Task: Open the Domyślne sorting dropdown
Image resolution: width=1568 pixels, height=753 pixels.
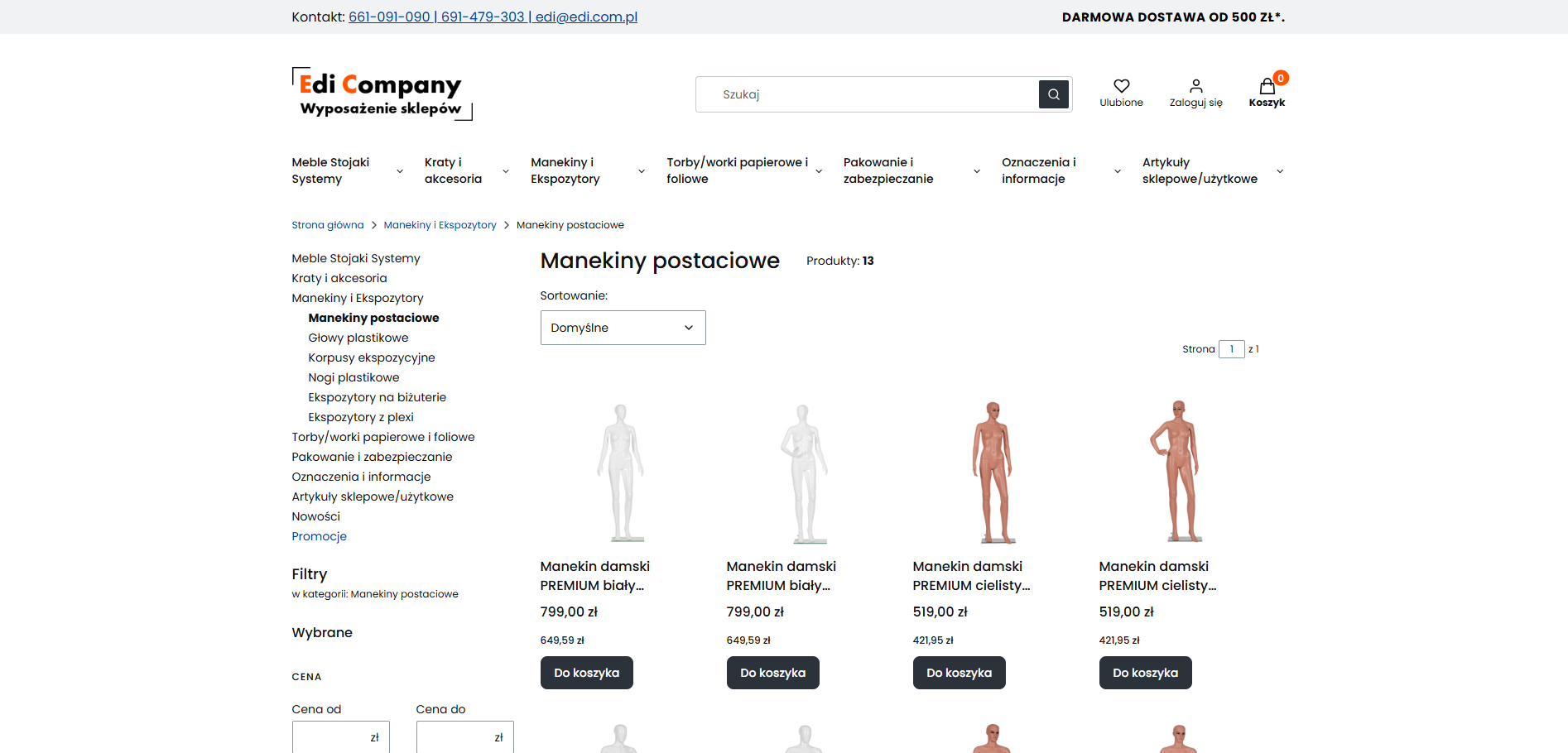Action: click(623, 328)
